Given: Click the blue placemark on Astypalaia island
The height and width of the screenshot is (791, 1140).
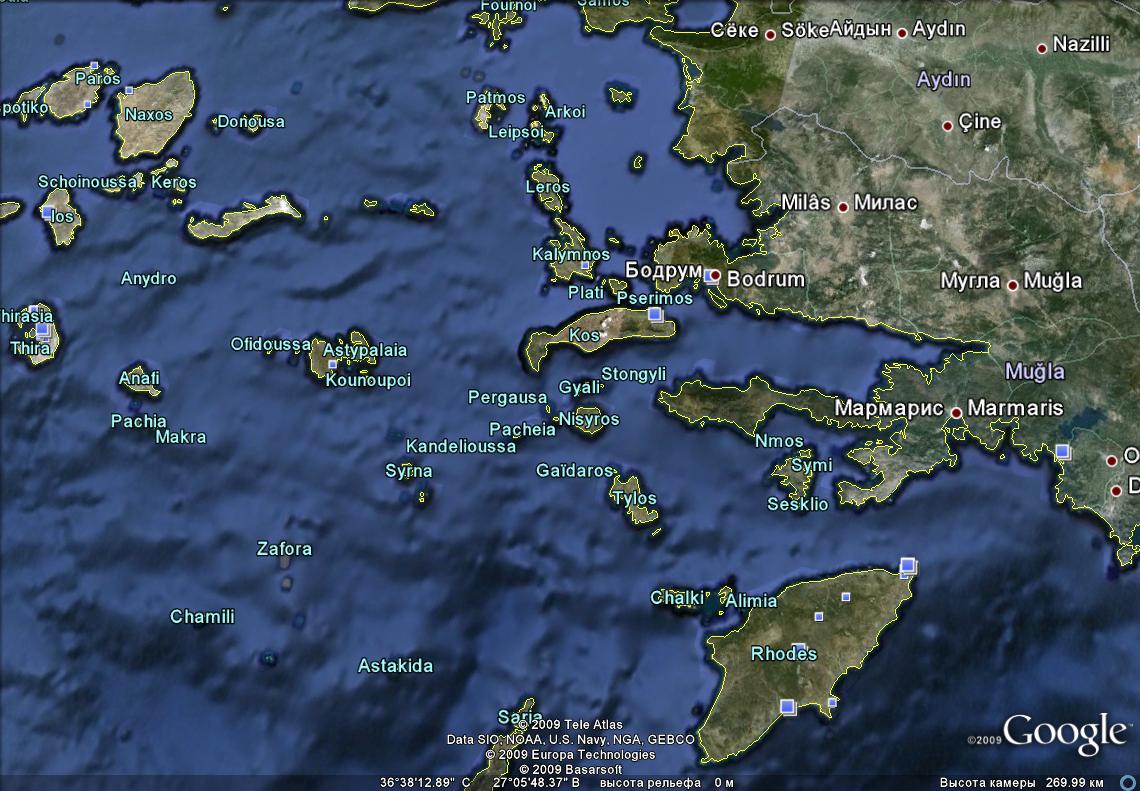Looking at the screenshot, I should tap(333, 365).
